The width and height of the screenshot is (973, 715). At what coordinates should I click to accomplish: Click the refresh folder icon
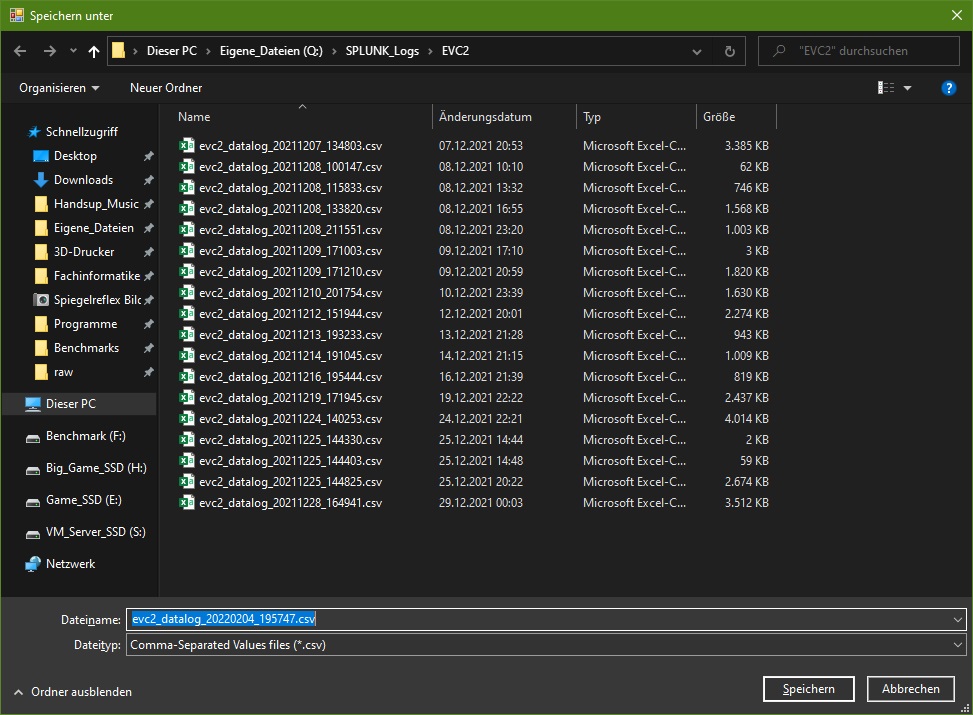(x=730, y=51)
